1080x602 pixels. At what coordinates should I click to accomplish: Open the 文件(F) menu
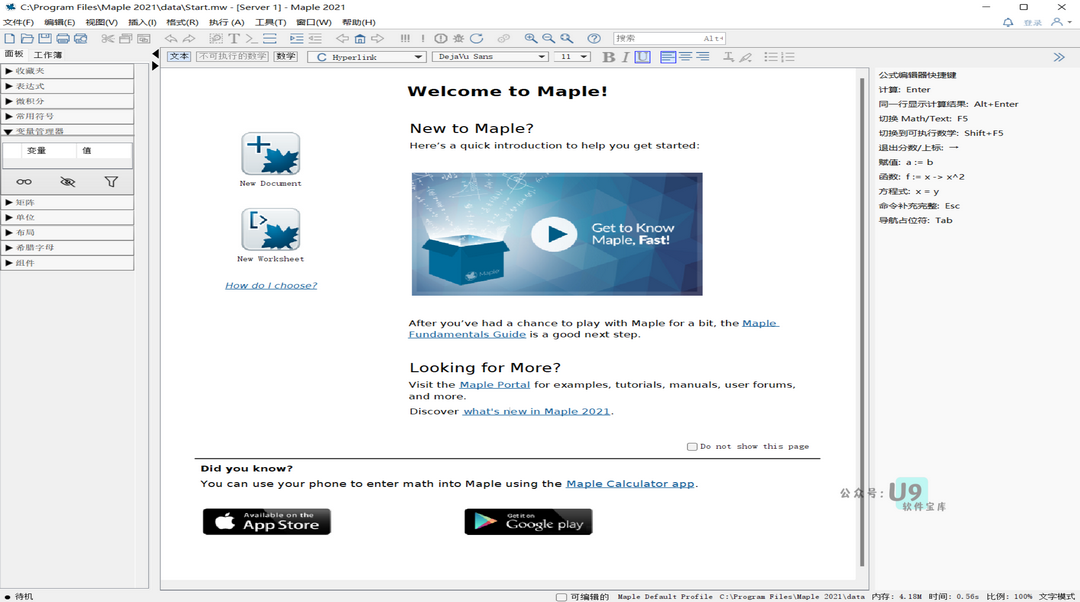tap(19, 23)
